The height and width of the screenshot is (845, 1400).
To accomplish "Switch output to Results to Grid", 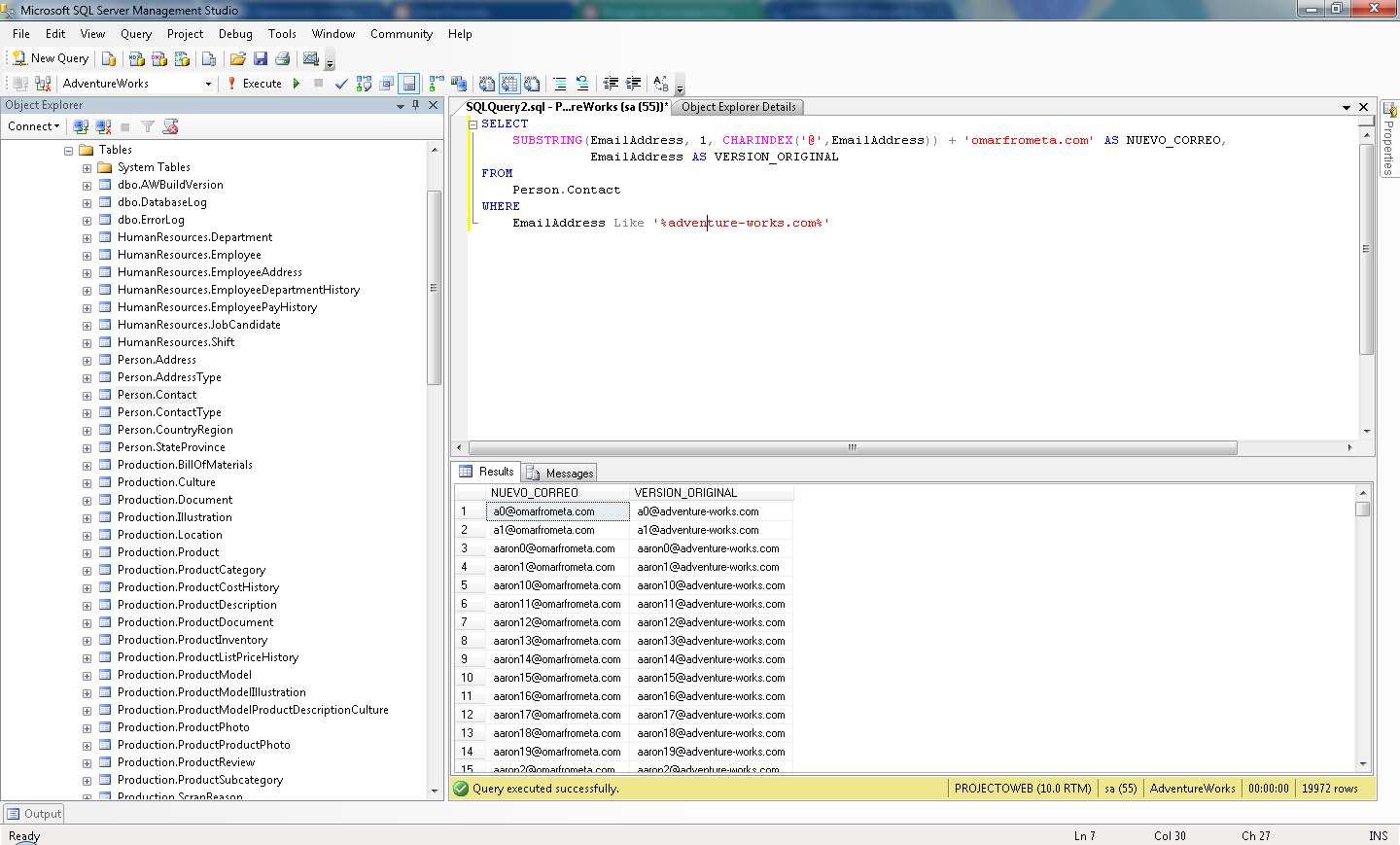I will pos(509,84).
